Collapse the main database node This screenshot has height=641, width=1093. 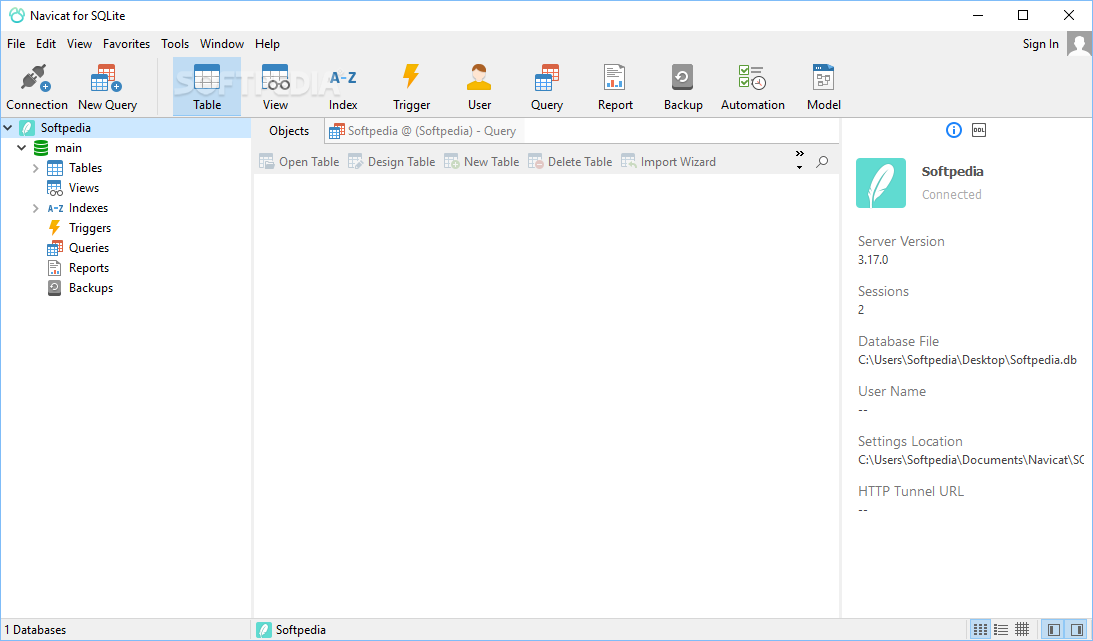pyautogui.click(x=22, y=148)
